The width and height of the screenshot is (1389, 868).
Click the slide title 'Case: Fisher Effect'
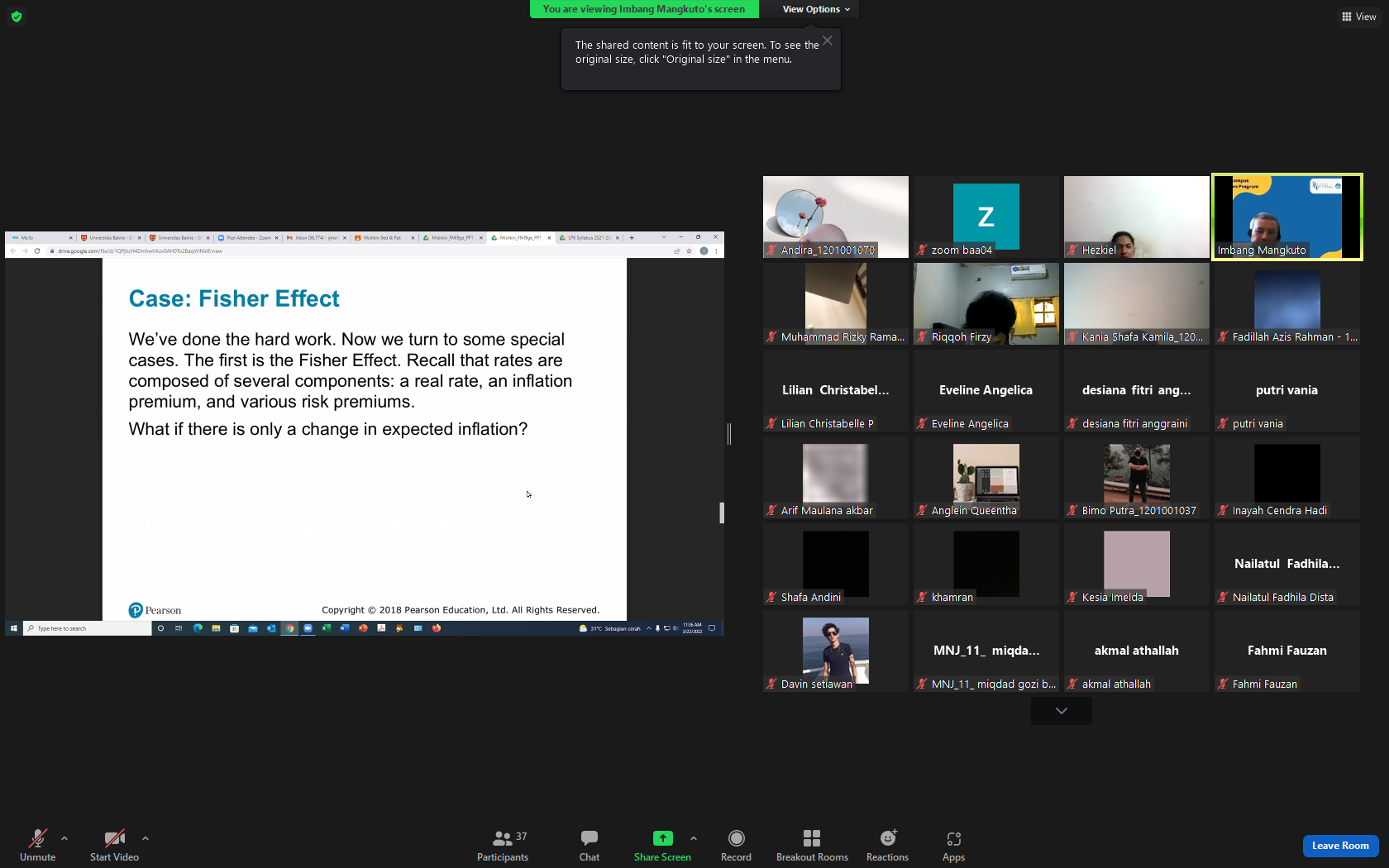pyautogui.click(x=234, y=298)
